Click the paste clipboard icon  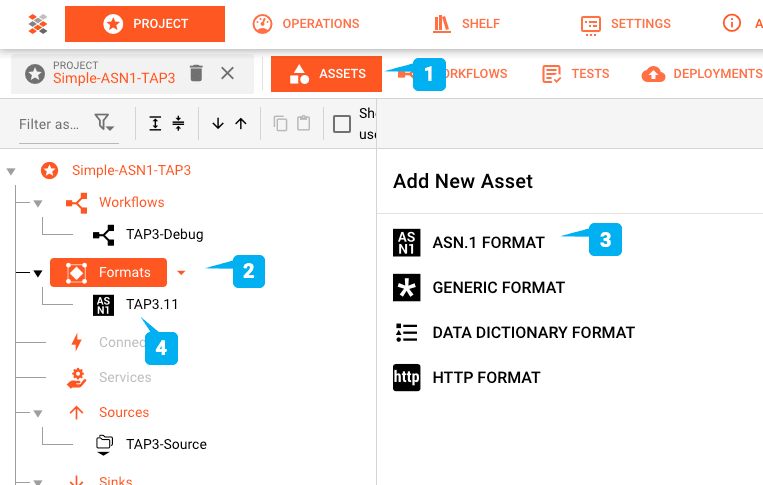[x=304, y=124]
